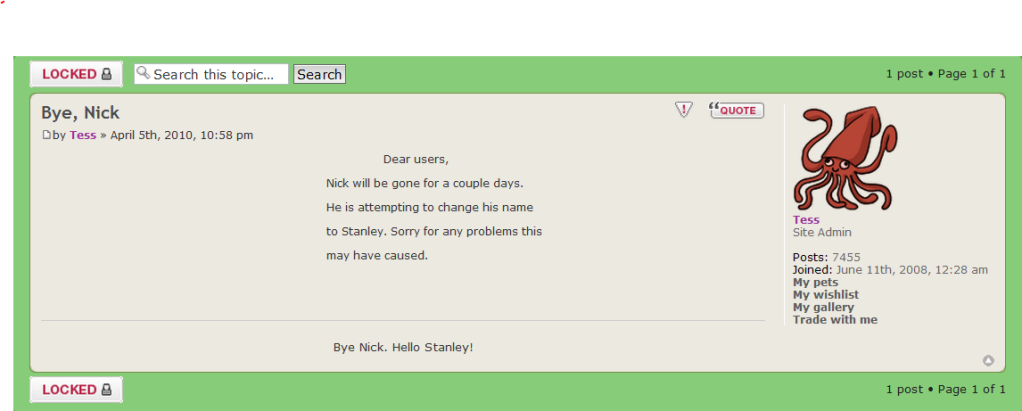Click the magnifying glass in search field

143,73
